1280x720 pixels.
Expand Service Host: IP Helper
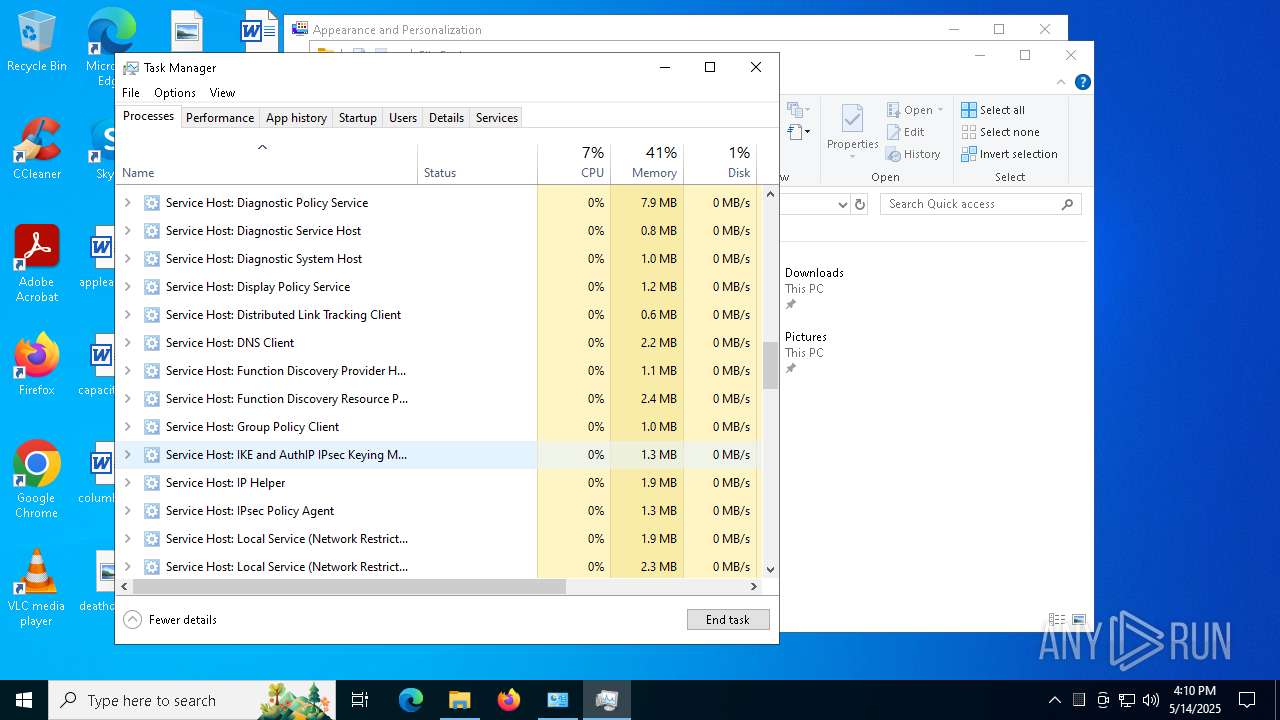point(127,483)
